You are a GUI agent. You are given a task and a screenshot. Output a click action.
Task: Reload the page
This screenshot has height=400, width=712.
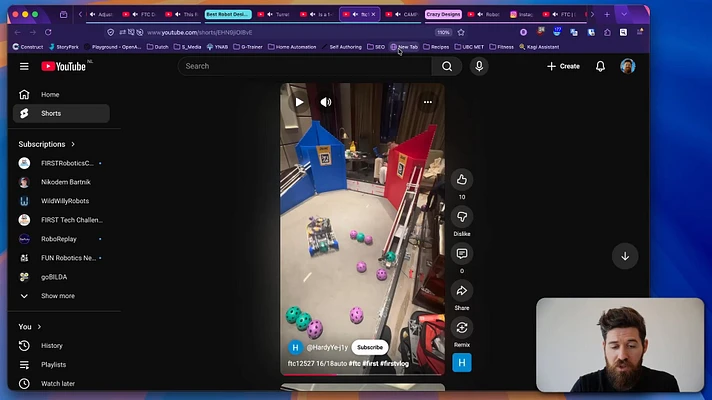click(x=48, y=33)
